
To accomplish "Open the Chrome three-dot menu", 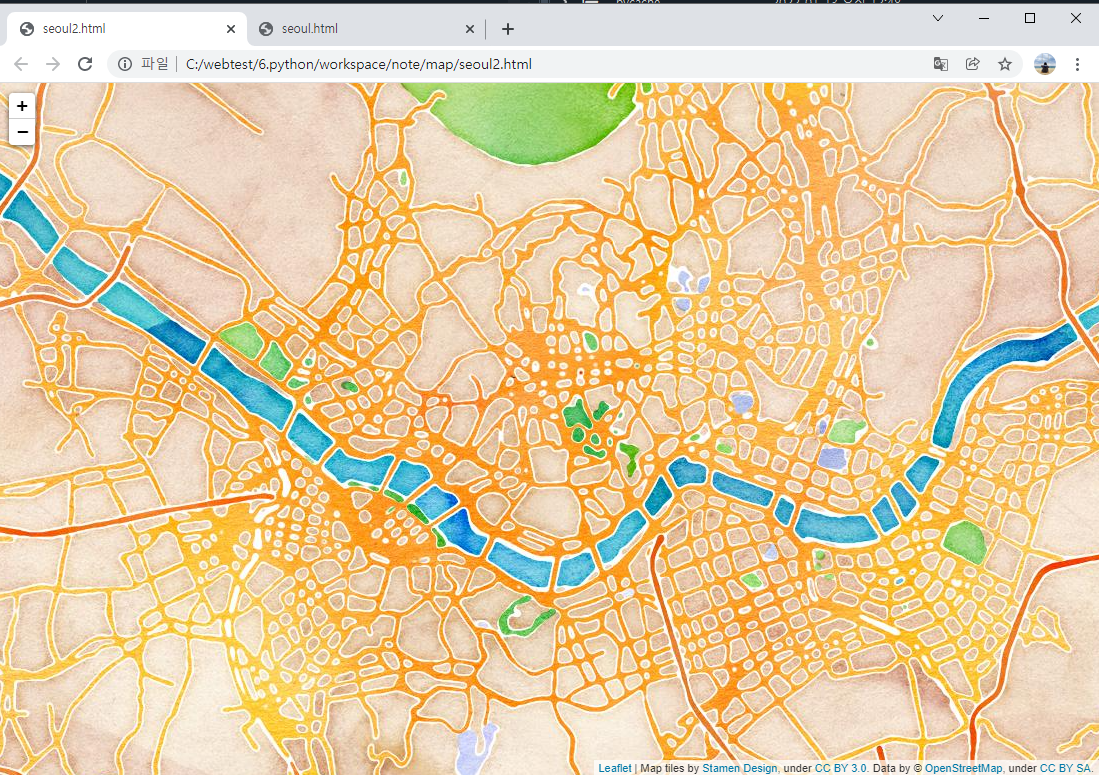I will tap(1077, 64).
